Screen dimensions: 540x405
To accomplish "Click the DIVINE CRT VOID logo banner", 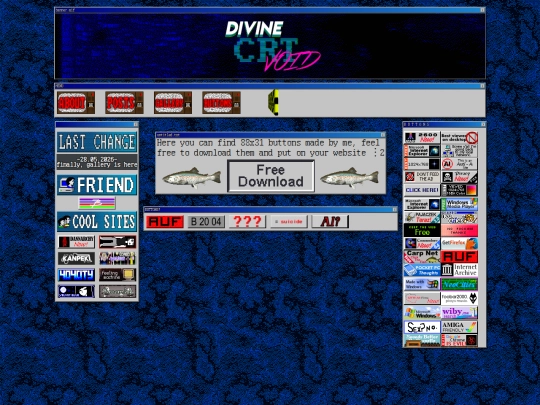I will coord(270,46).
